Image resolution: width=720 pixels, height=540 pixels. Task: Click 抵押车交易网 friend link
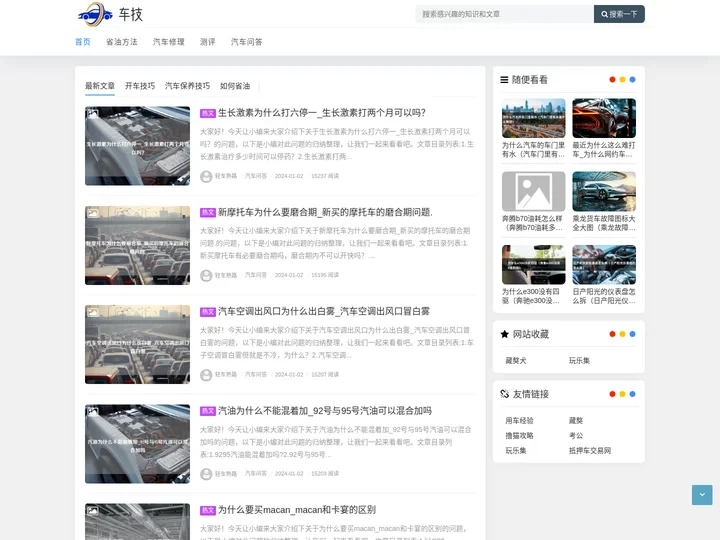(590, 451)
